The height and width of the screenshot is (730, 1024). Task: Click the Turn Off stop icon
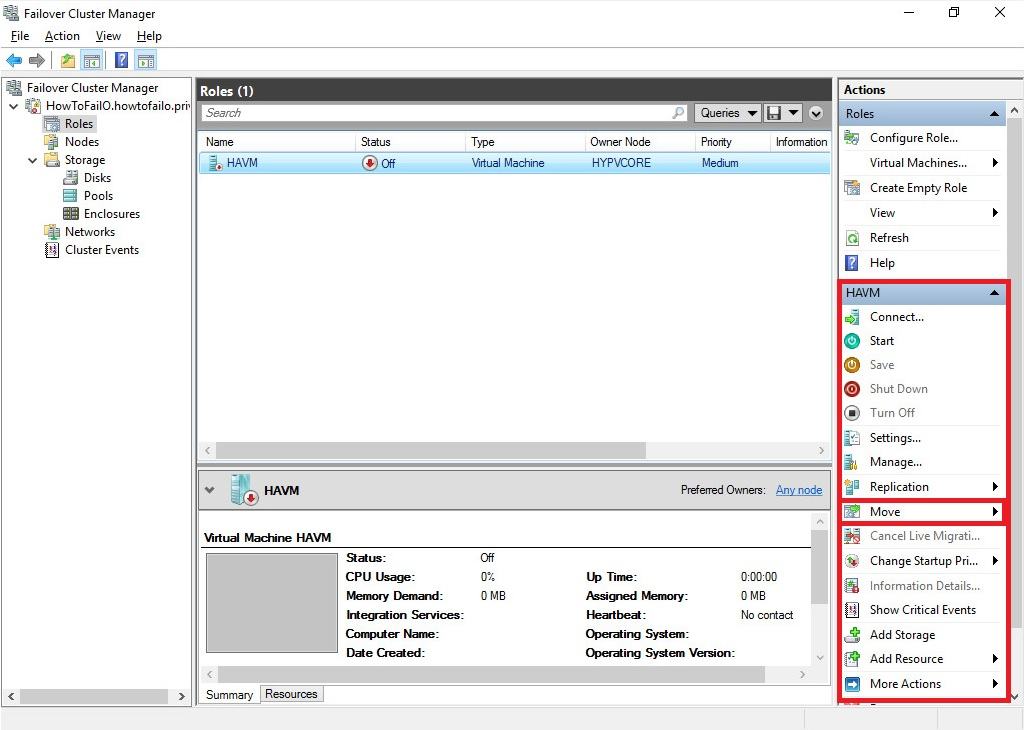(852, 413)
